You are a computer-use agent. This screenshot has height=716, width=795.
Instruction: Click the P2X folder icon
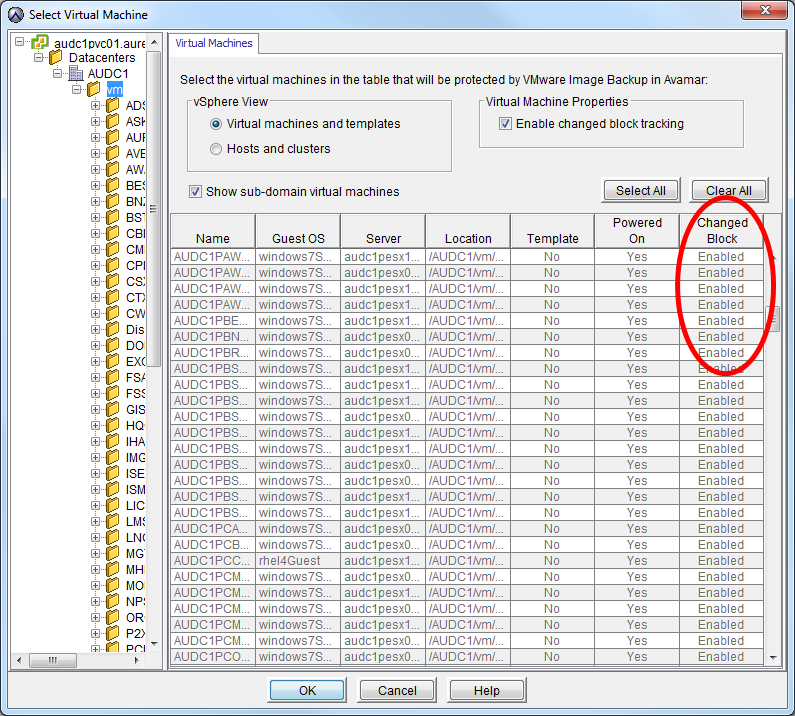113,633
